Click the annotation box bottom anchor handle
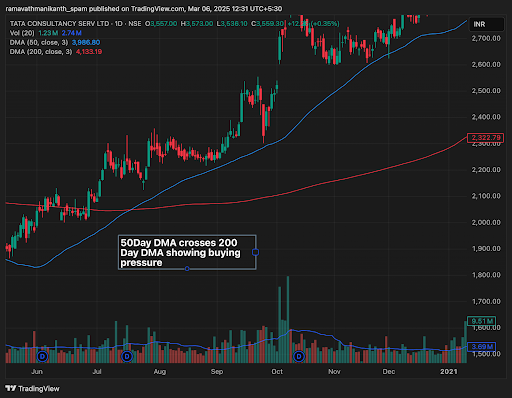Image resolution: width=512 pixels, height=398 pixels. coord(187,269)
